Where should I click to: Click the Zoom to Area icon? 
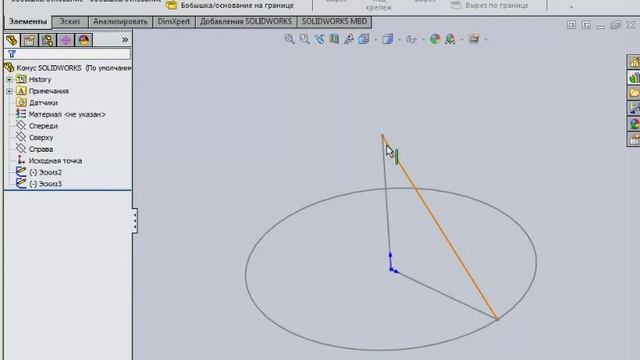click(x=304, y=39)
